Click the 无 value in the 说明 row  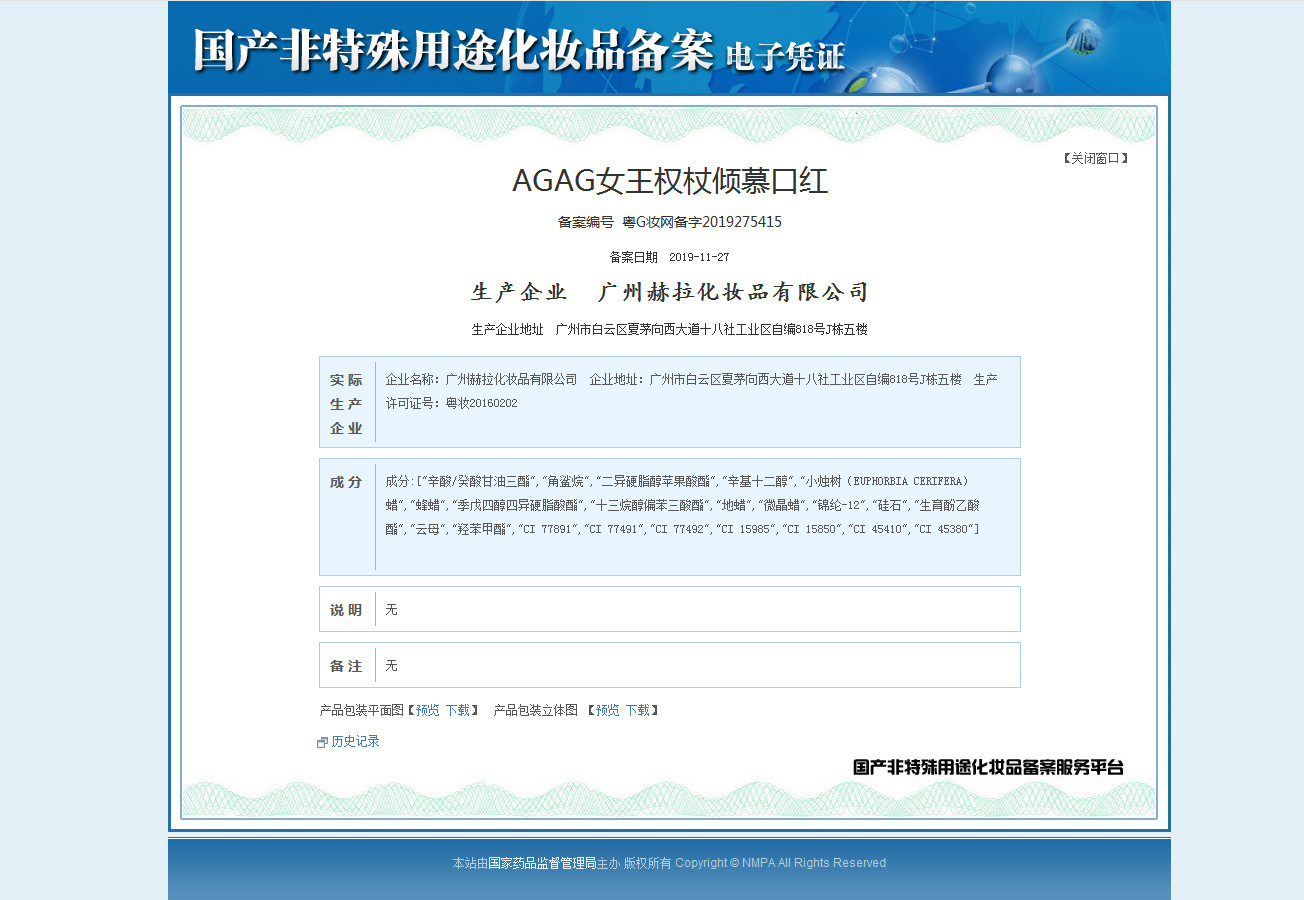pos(392,610)
